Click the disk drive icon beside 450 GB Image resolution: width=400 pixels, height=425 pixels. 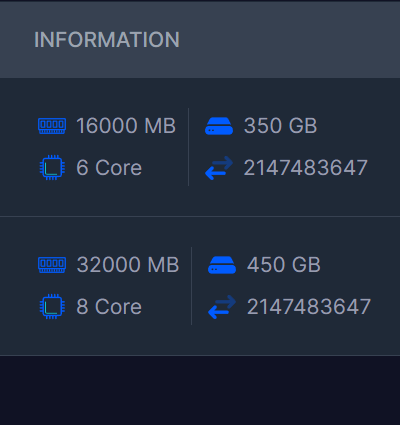pyautogui.click(x=222, y=265)
